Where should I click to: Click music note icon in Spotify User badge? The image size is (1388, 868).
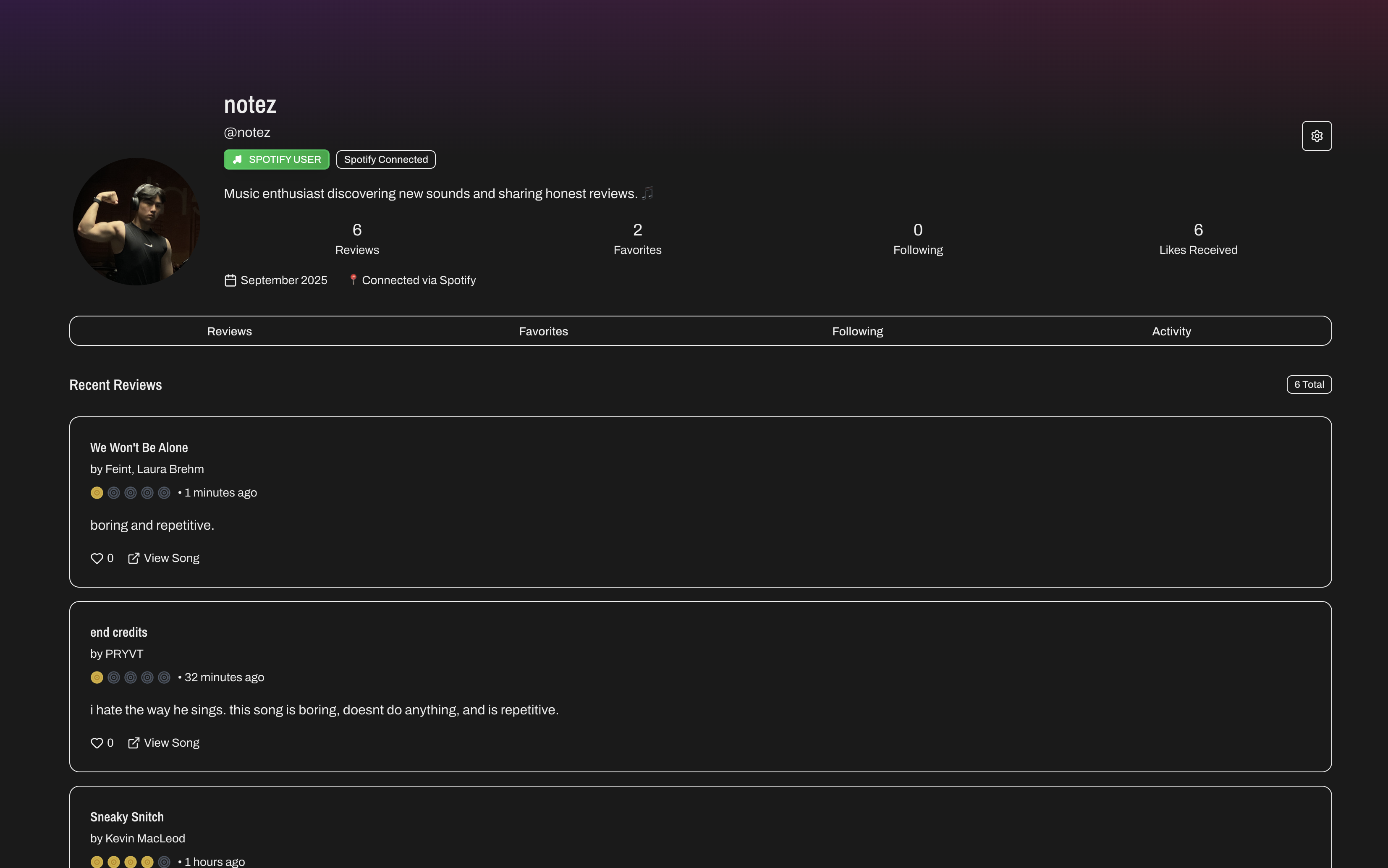[x=237, y=159]
